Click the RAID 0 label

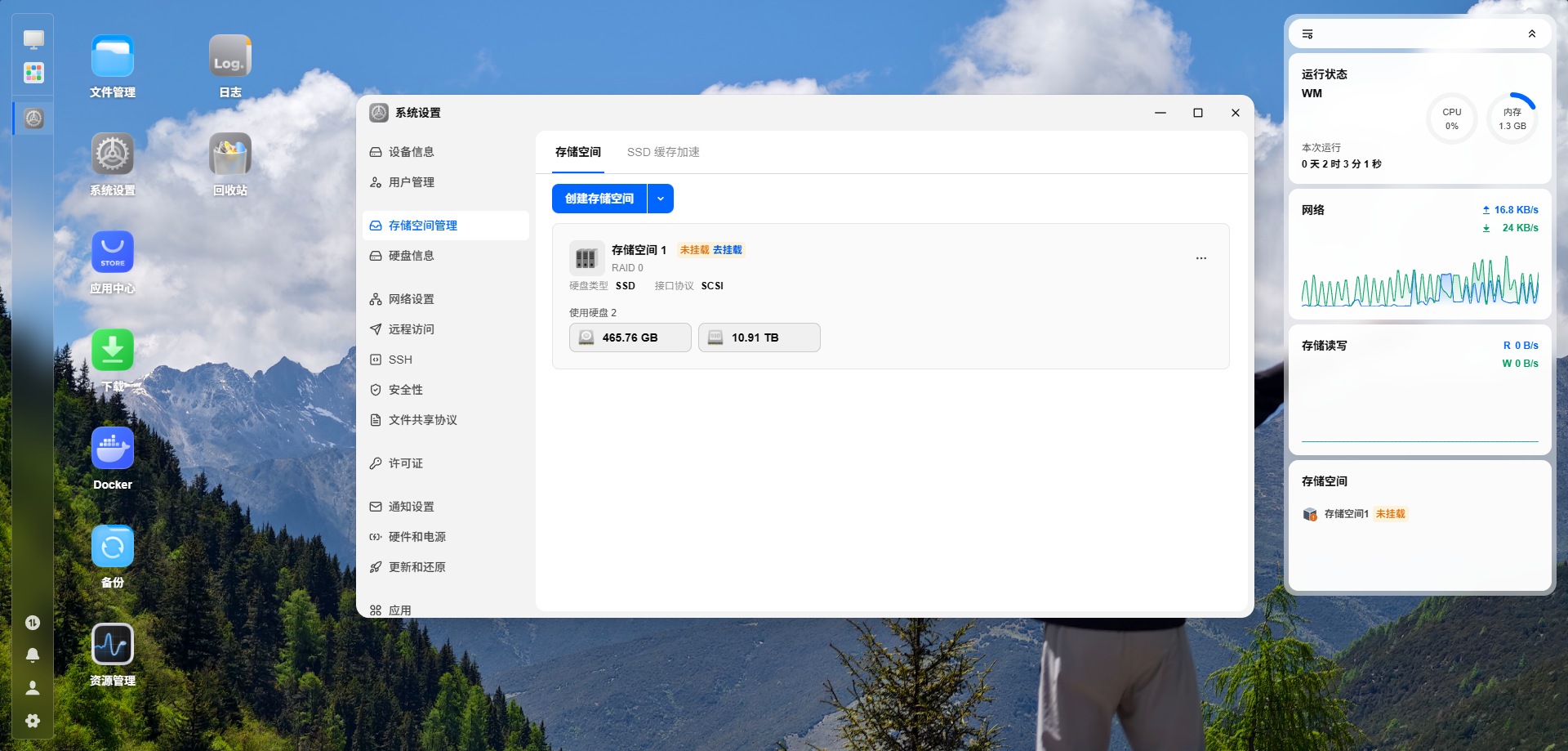coord(627,268)
